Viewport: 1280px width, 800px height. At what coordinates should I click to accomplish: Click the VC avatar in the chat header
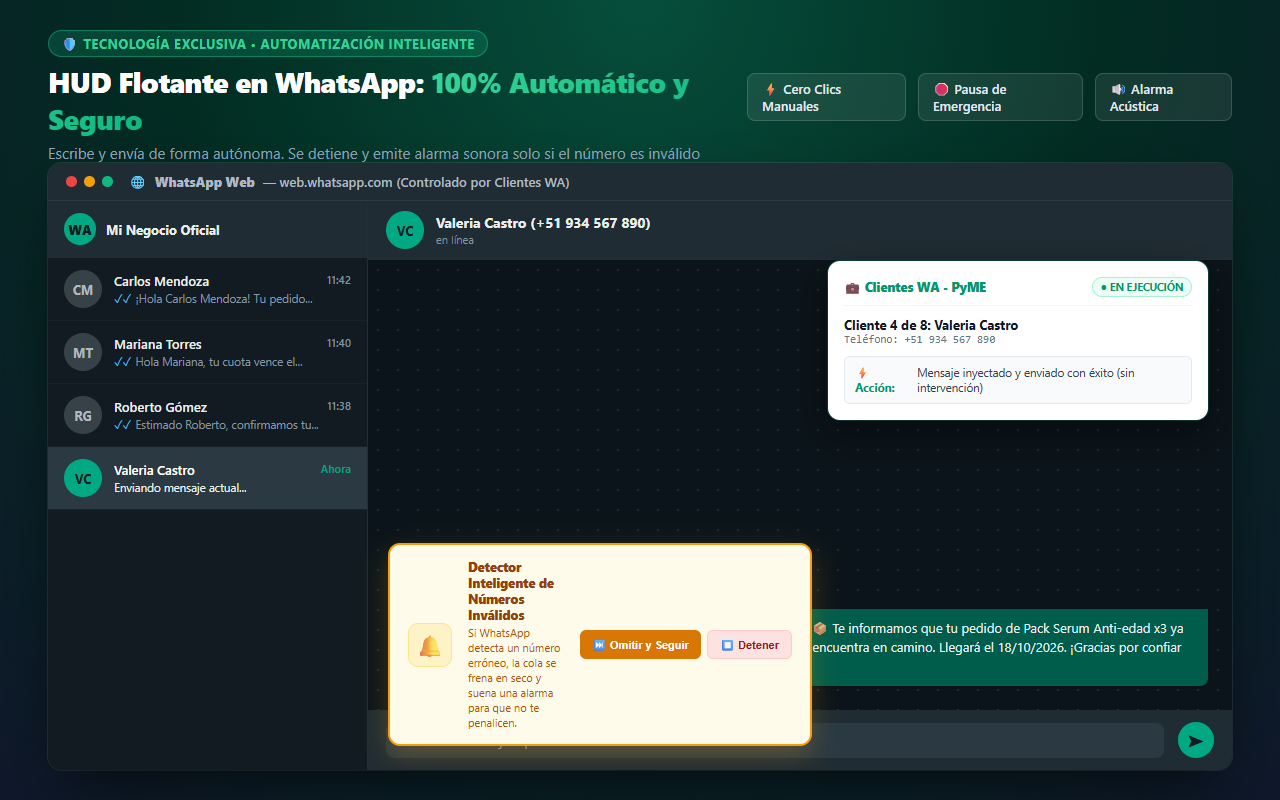point(405,230)
